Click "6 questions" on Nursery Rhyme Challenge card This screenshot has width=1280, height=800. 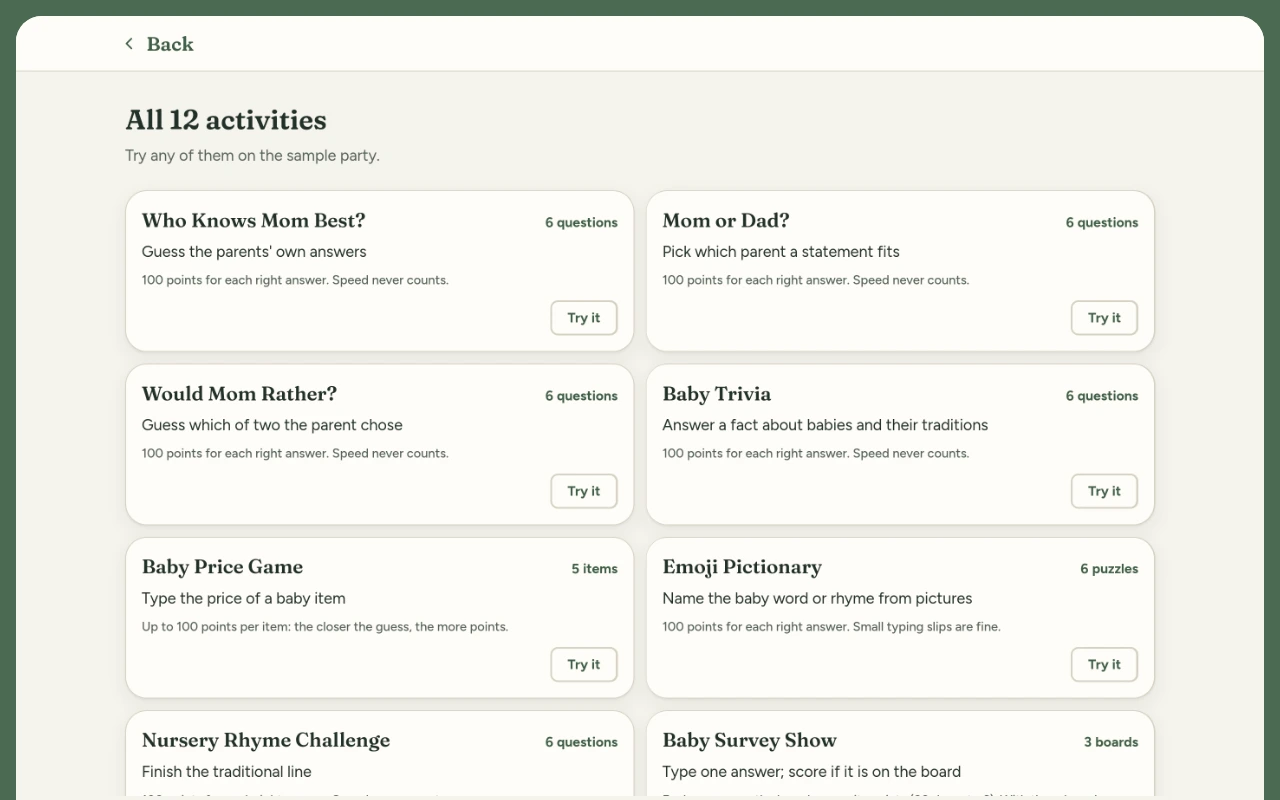click(581, 742)
